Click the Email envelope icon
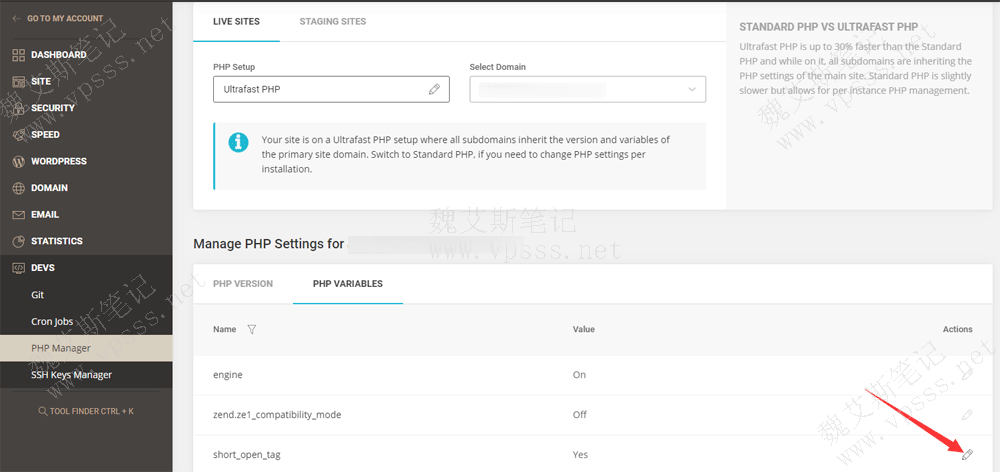The image size is (1000, 472). pyautogui.click(x=18, y=215)
